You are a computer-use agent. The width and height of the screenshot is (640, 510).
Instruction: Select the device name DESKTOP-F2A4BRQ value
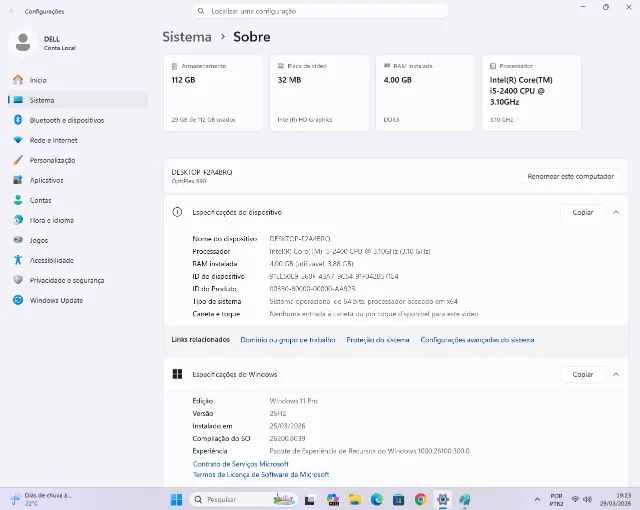[300, 238]
